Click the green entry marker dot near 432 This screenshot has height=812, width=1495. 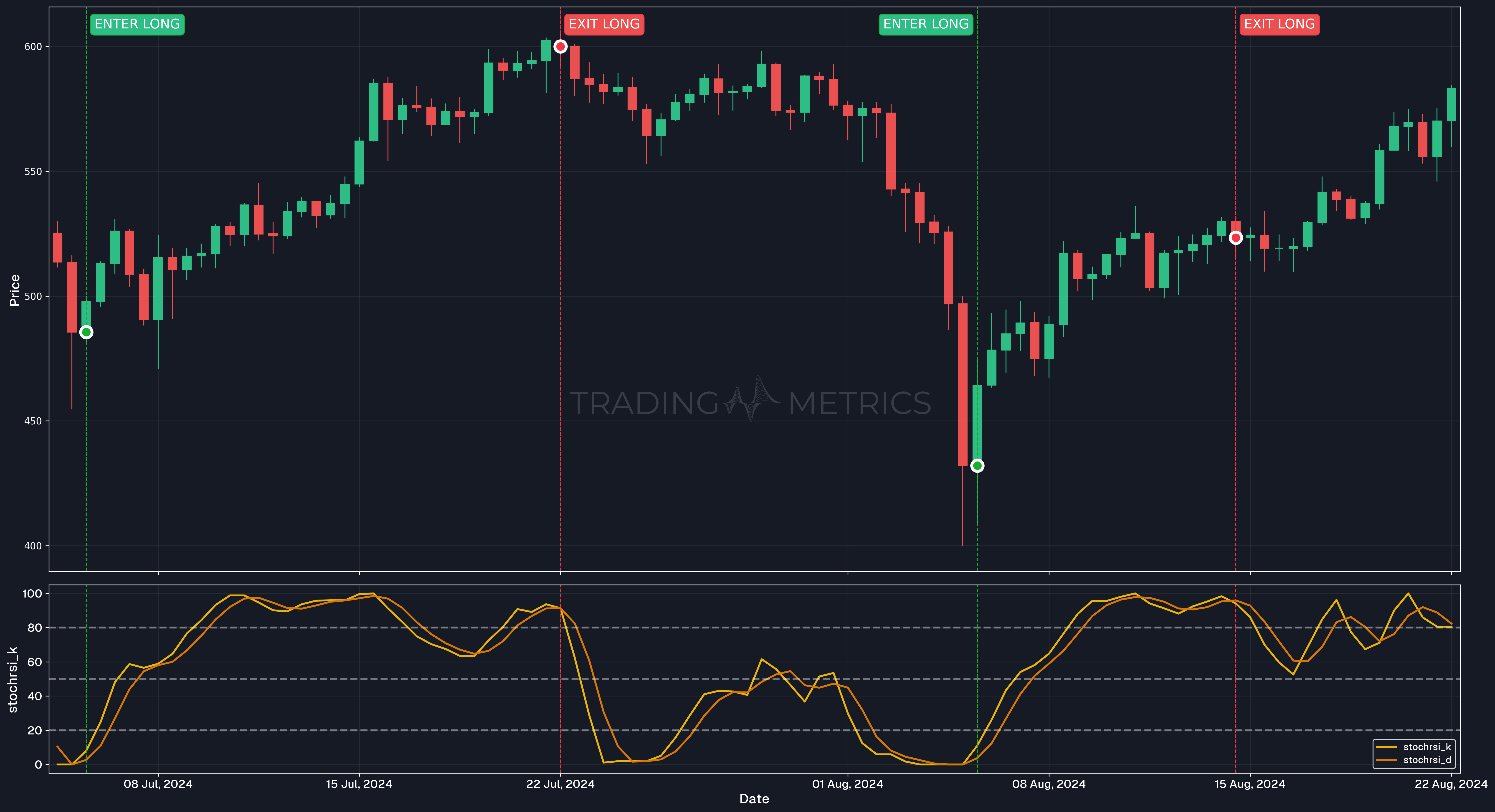[x=977, y=466]
